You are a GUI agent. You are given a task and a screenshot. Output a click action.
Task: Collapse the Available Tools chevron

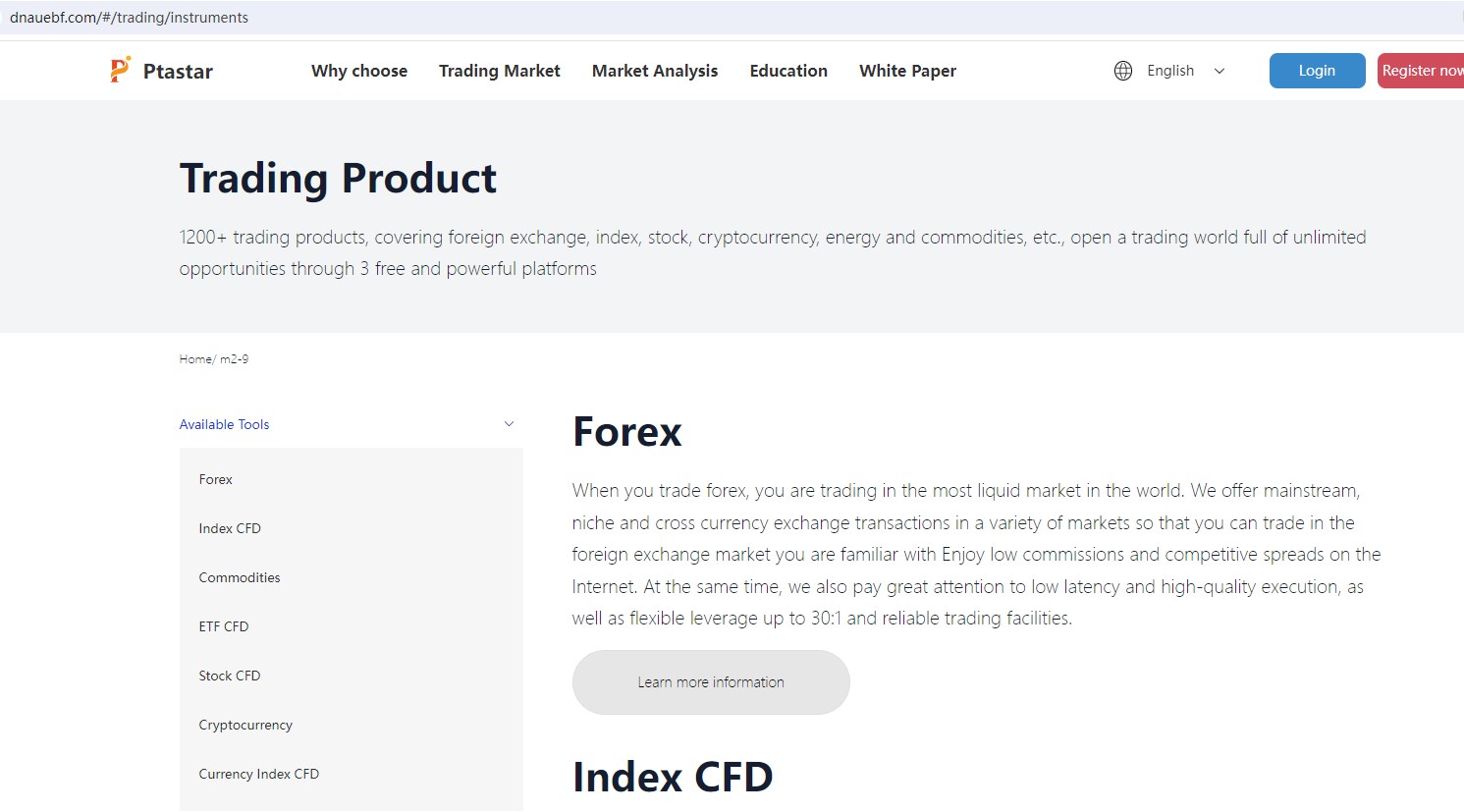509,424
